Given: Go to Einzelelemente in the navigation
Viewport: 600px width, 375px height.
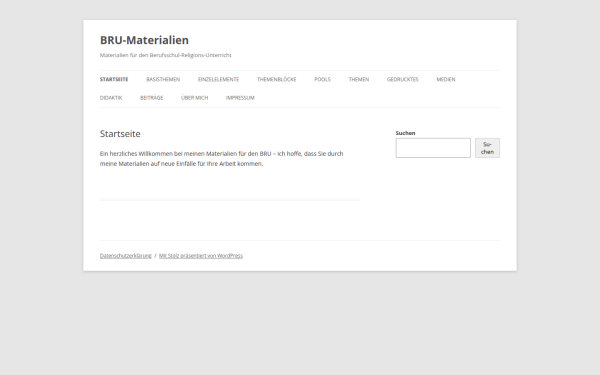Looking at the screenshot, I should point(218,80).
